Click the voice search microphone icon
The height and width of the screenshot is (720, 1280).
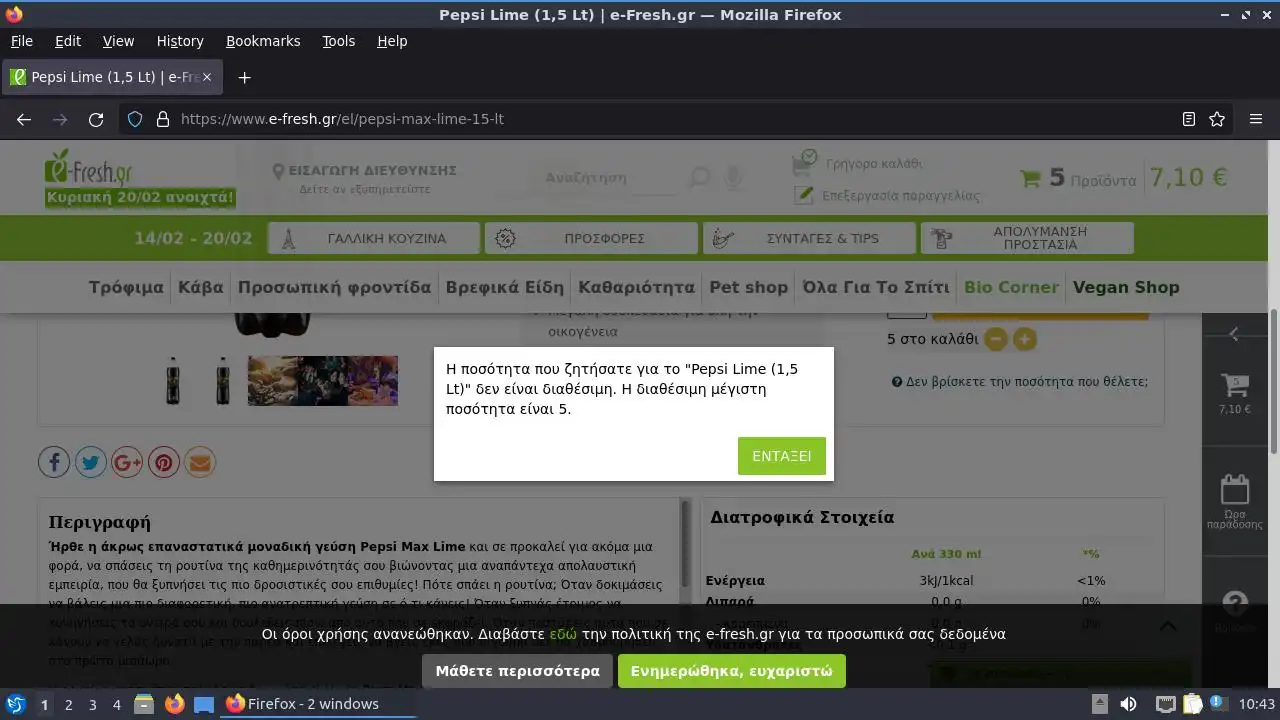(733, 178)
